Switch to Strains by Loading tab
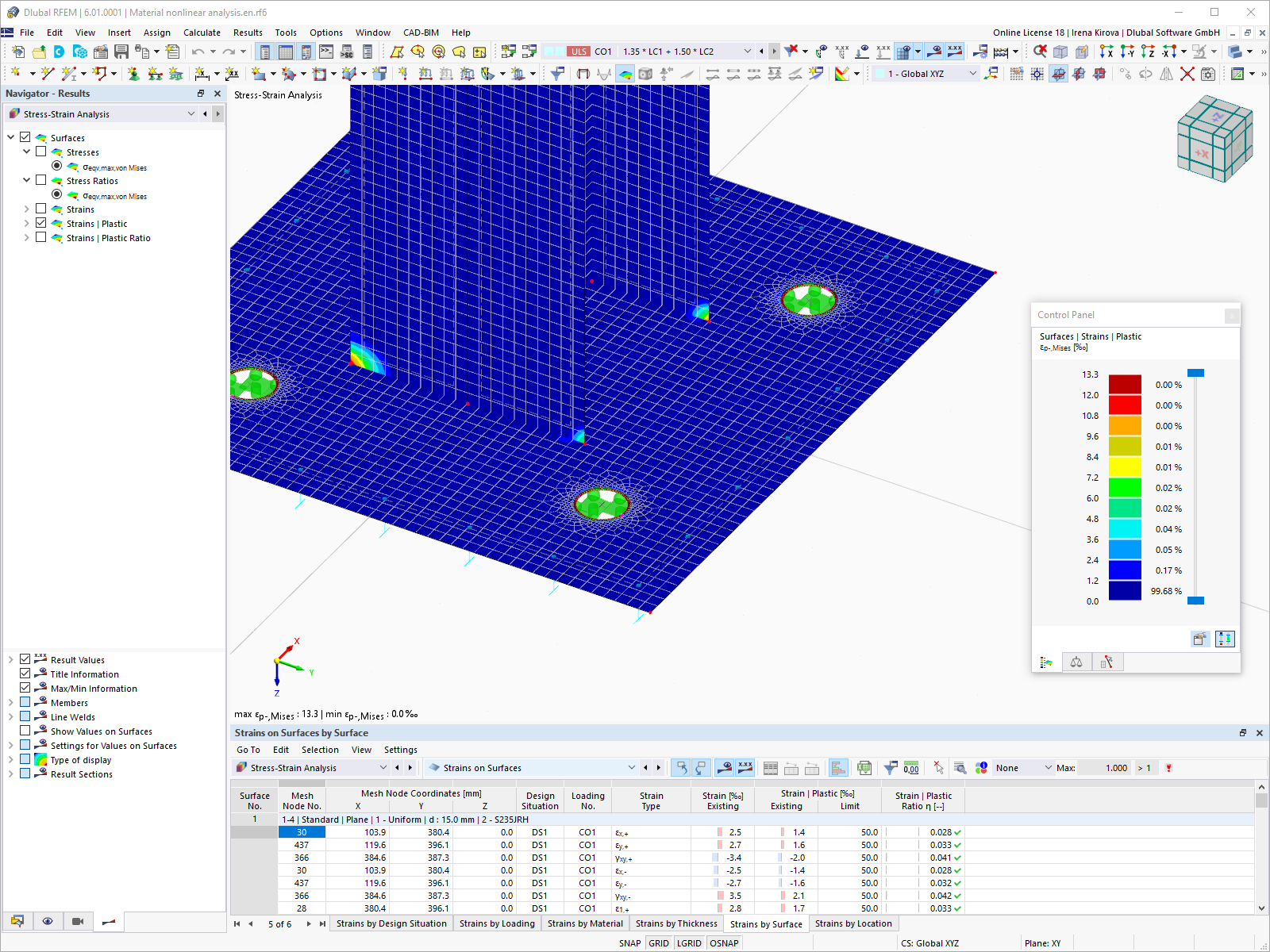The width and height of the screenshot is (1270, 952). tap(497, 923)
